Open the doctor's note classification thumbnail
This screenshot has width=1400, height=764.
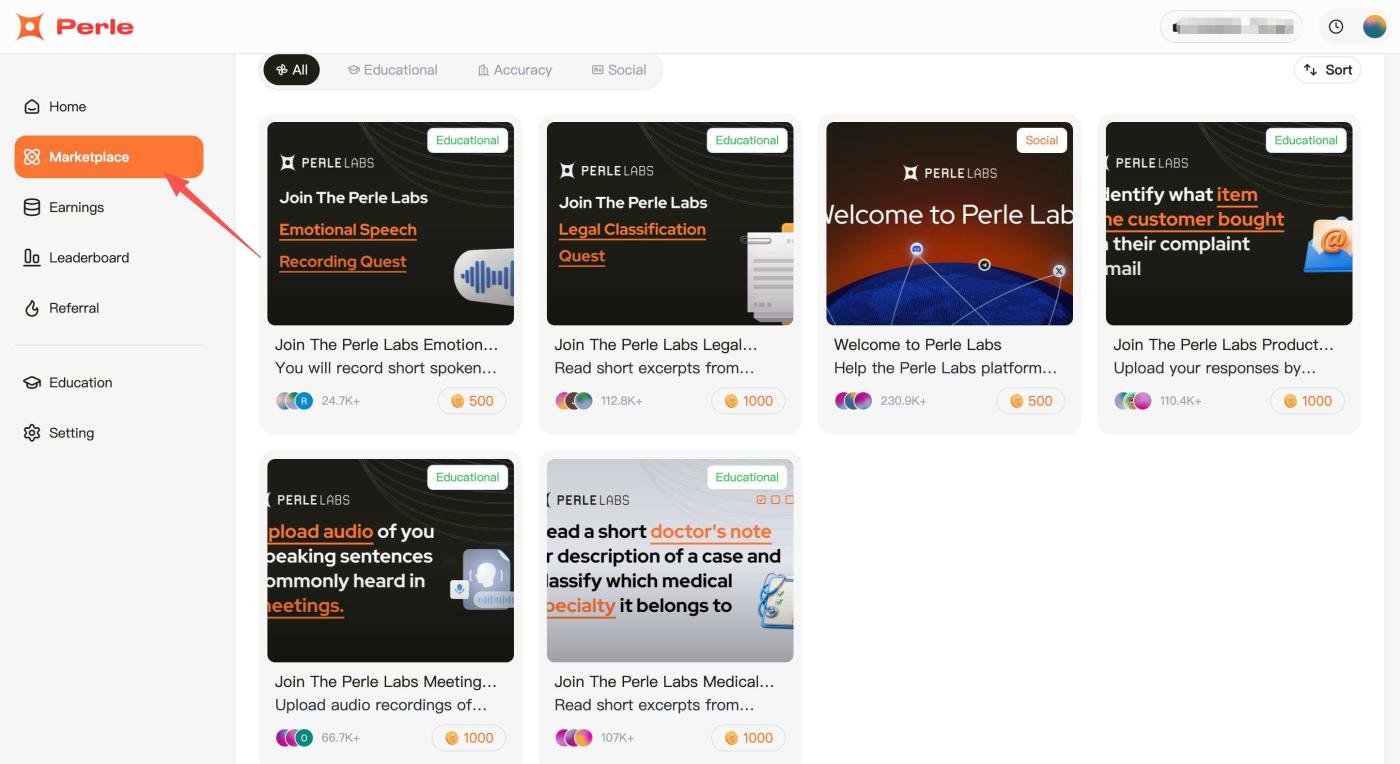pos(670,561)
